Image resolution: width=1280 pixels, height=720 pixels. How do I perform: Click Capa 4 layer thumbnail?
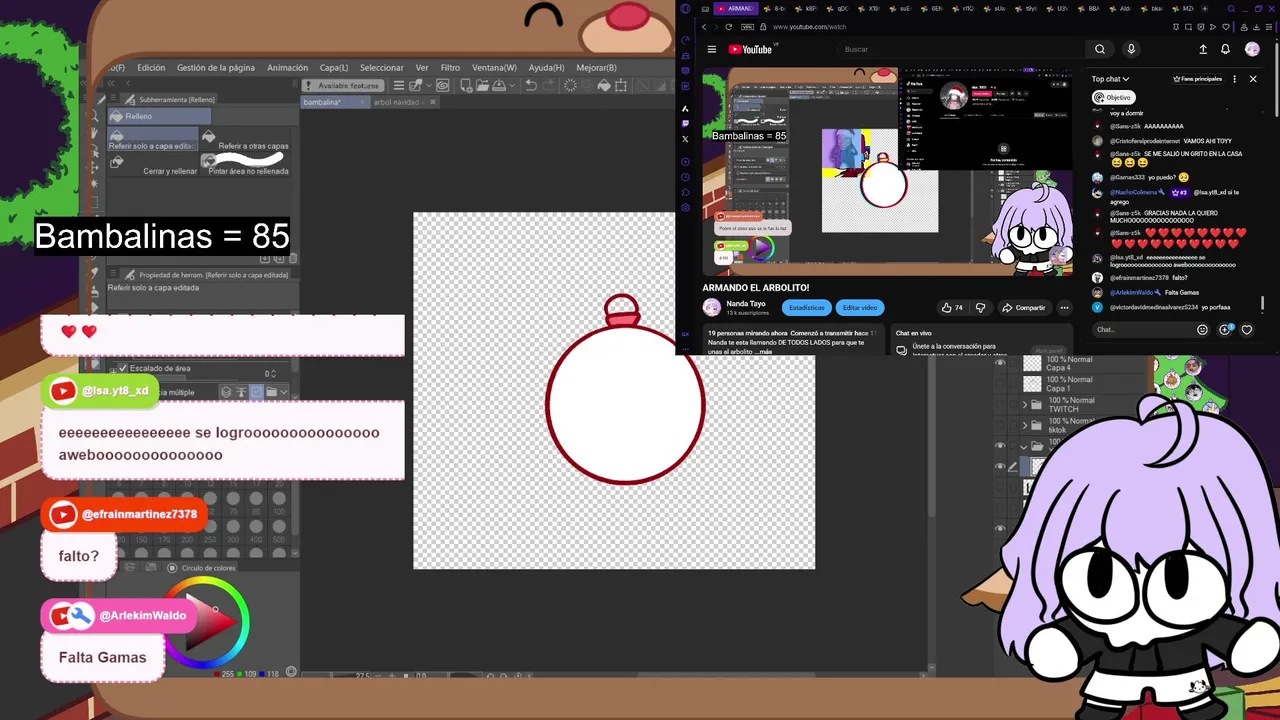coord(1032,363)
